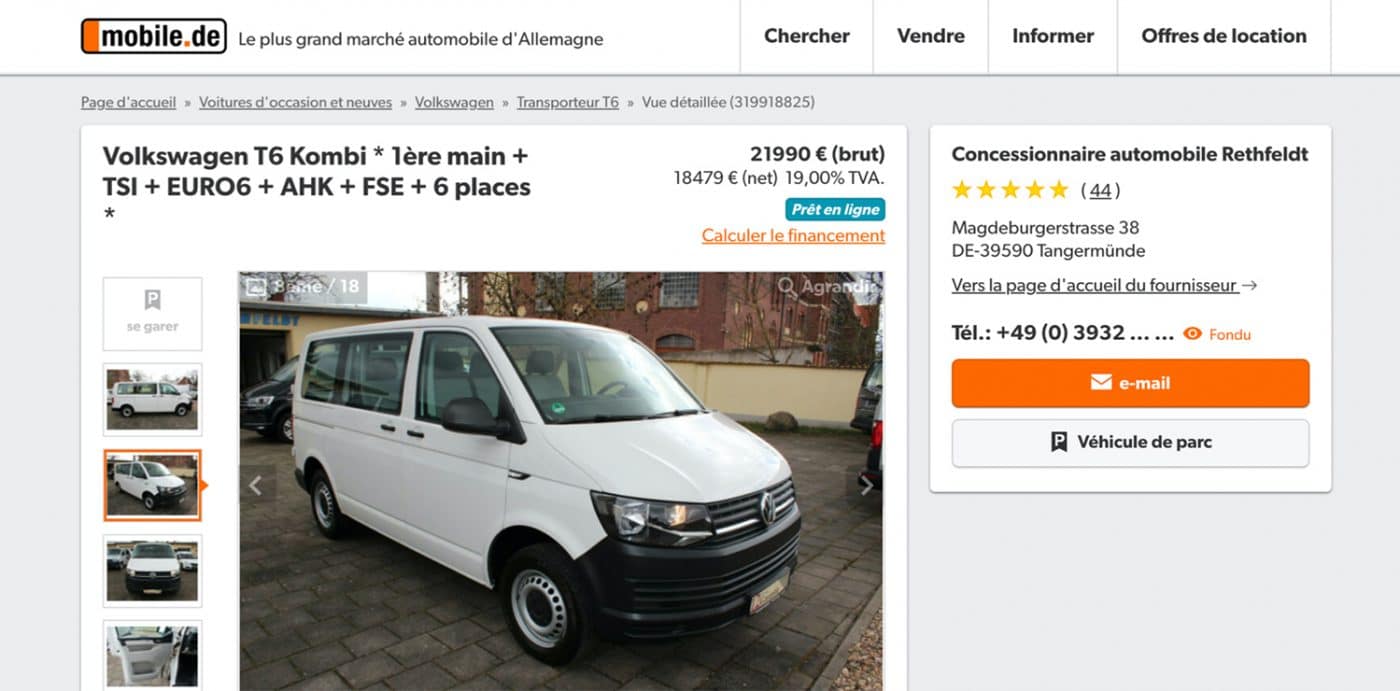Open the Offres de location menu

[x=1223, y=36]
